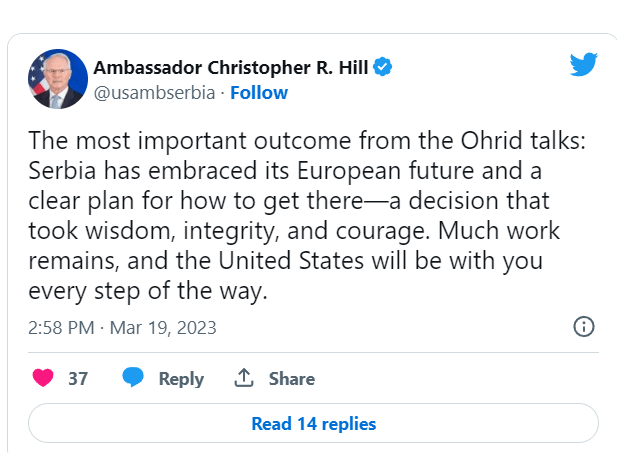Click the share arrow icon
The image size is (617, 453).
pyautogui.click(x=243, y=378)
